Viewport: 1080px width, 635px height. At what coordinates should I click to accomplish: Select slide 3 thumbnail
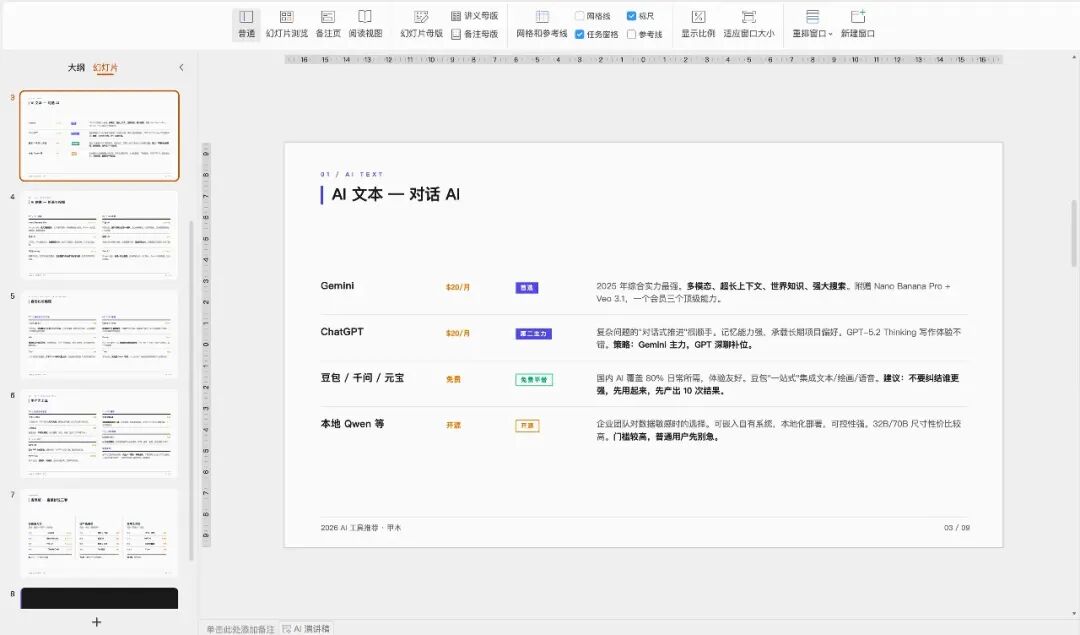pyautogui.click(x=99, y=136)
